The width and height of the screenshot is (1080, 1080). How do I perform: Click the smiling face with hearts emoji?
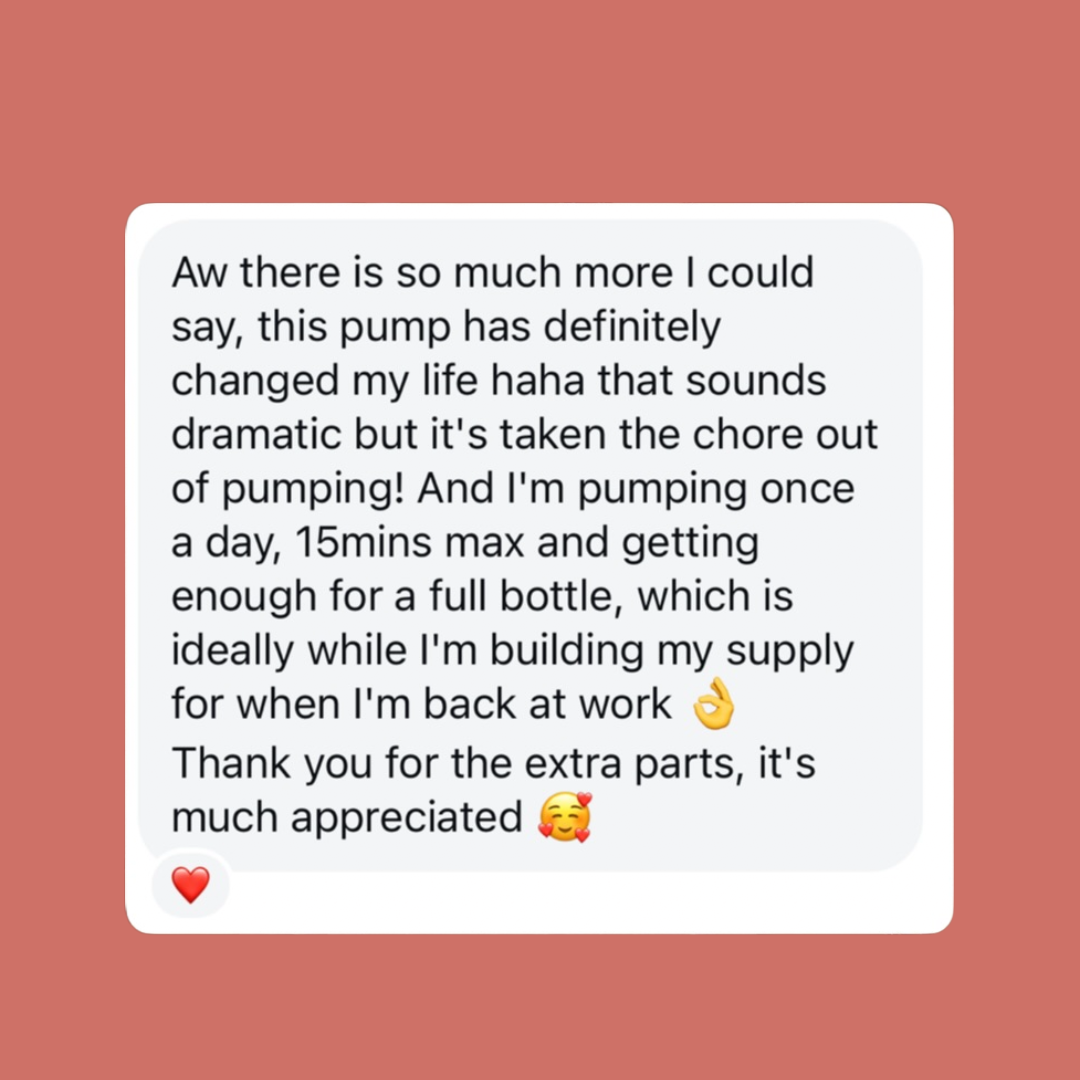pyautogui.click(x=565, y=817)
